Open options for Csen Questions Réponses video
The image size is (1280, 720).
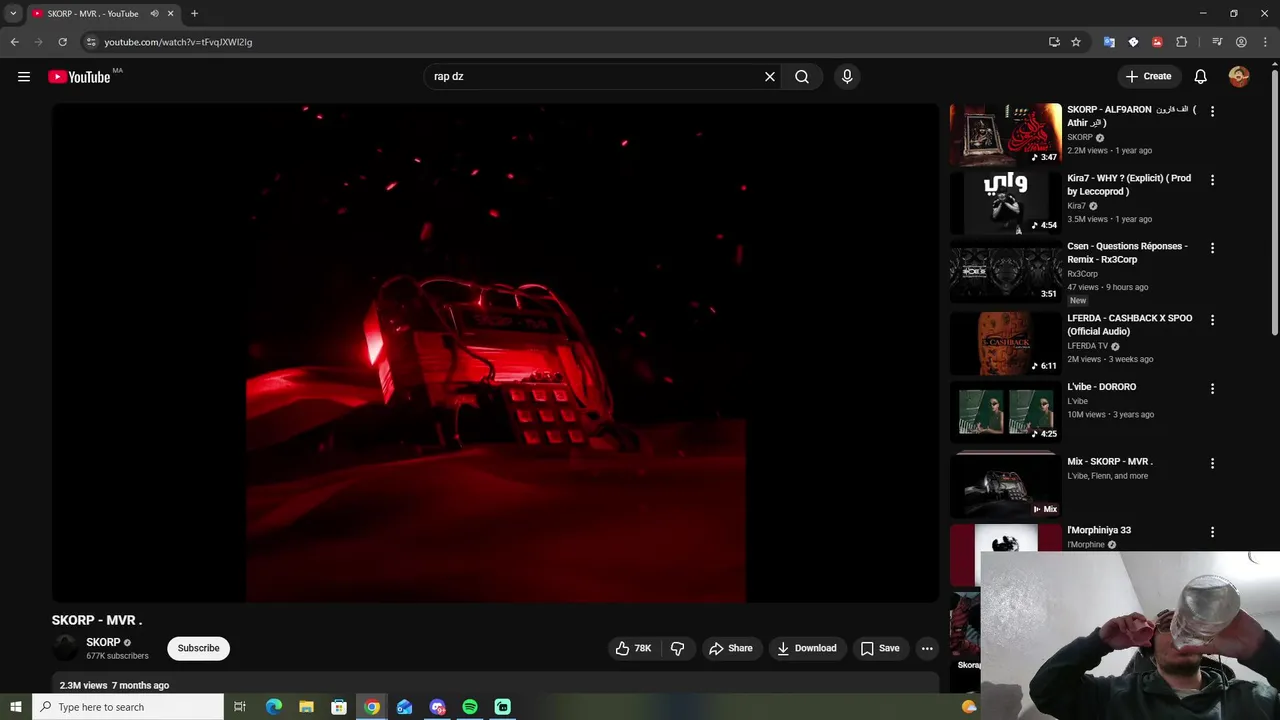tap(1212, 248)
